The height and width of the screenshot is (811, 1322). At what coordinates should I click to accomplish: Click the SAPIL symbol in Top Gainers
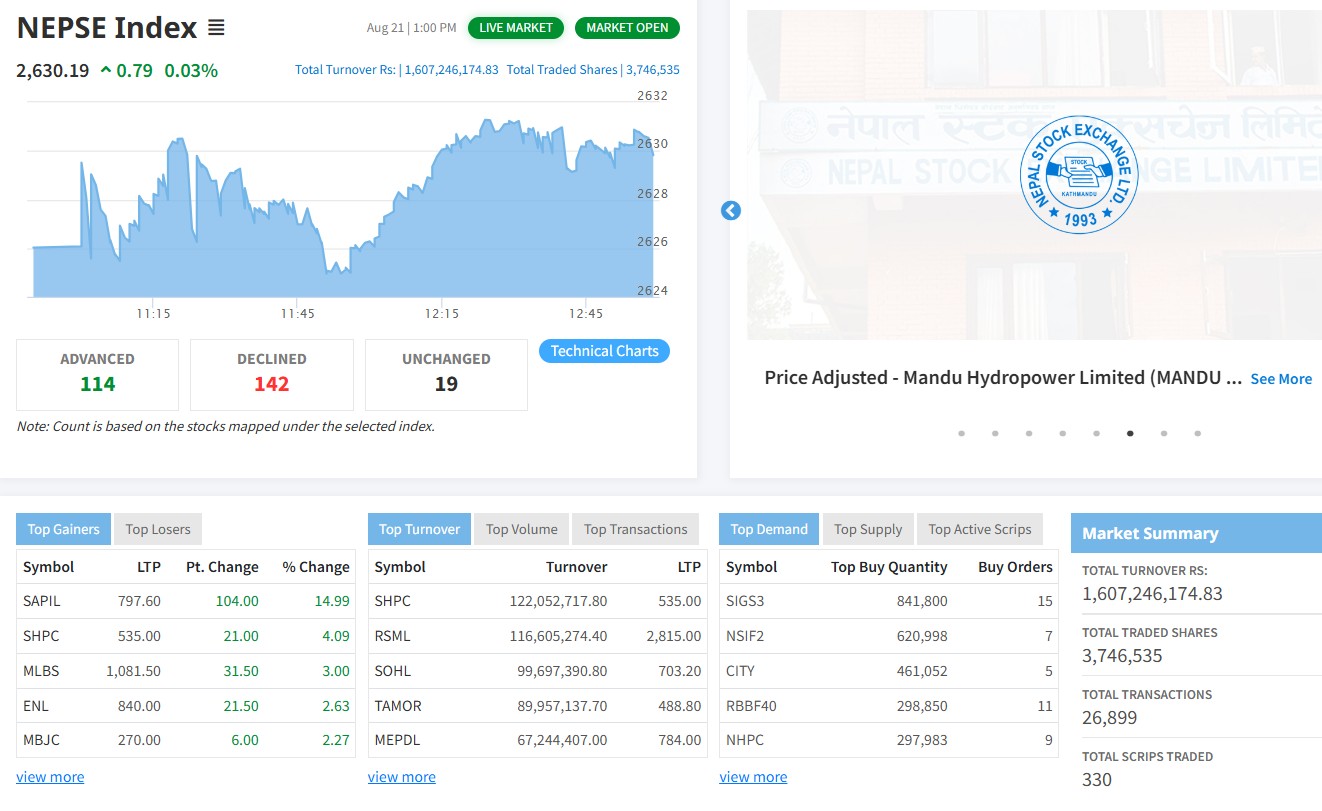coord(42,601)
